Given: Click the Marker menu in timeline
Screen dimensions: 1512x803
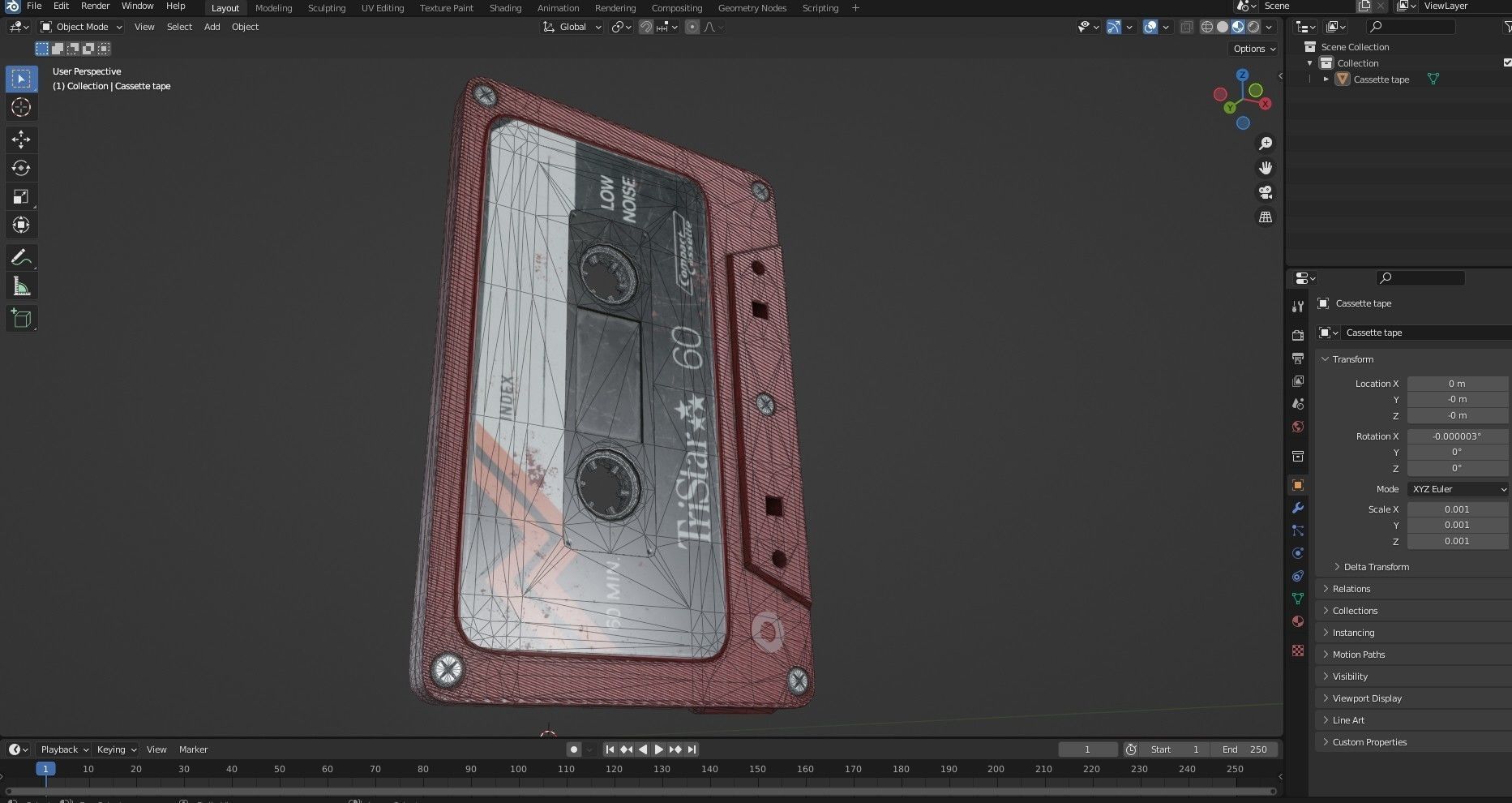Looking at the screenshot, I should (193, 749).
